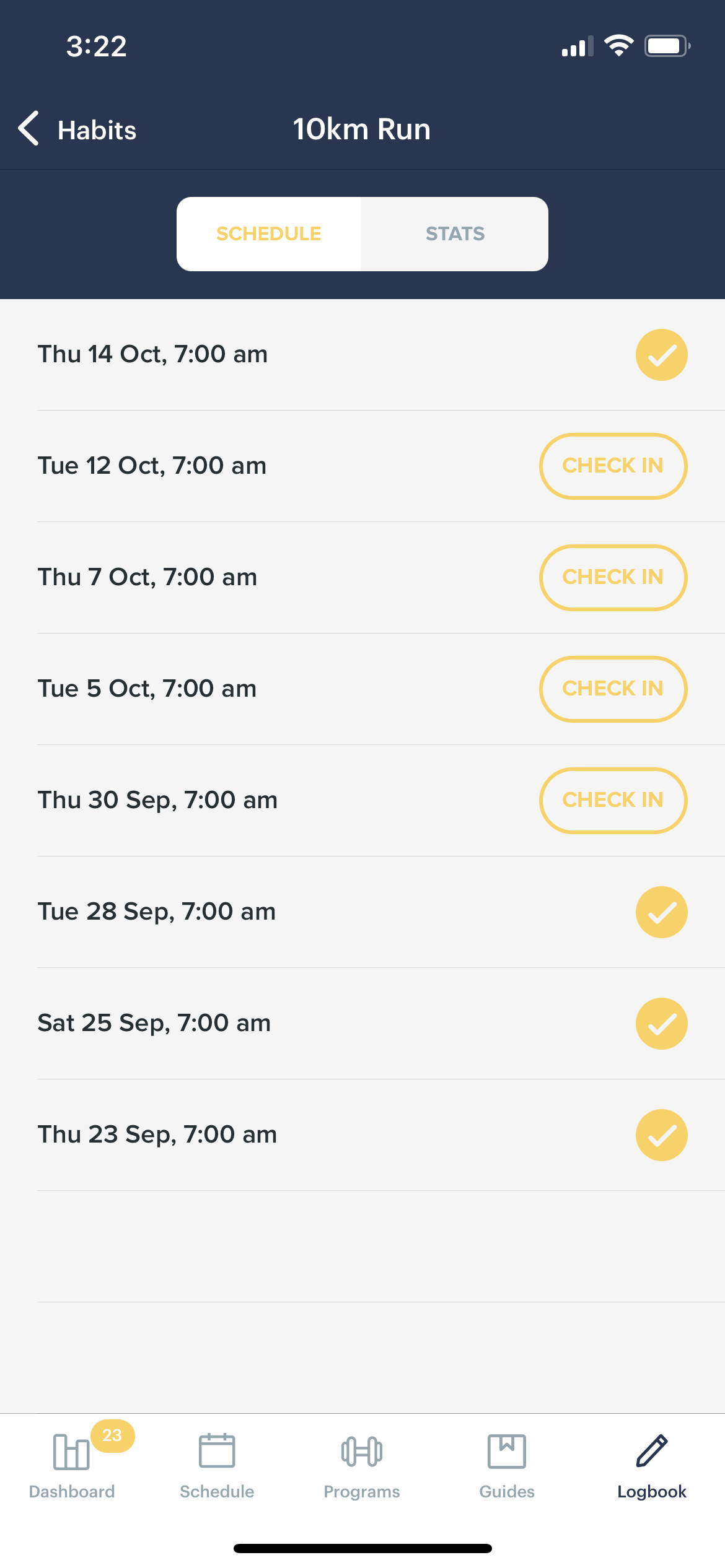Tap the Thu 14 Oct date entry
This screenshot has width=725, height=1568.
tap(152, 354)
